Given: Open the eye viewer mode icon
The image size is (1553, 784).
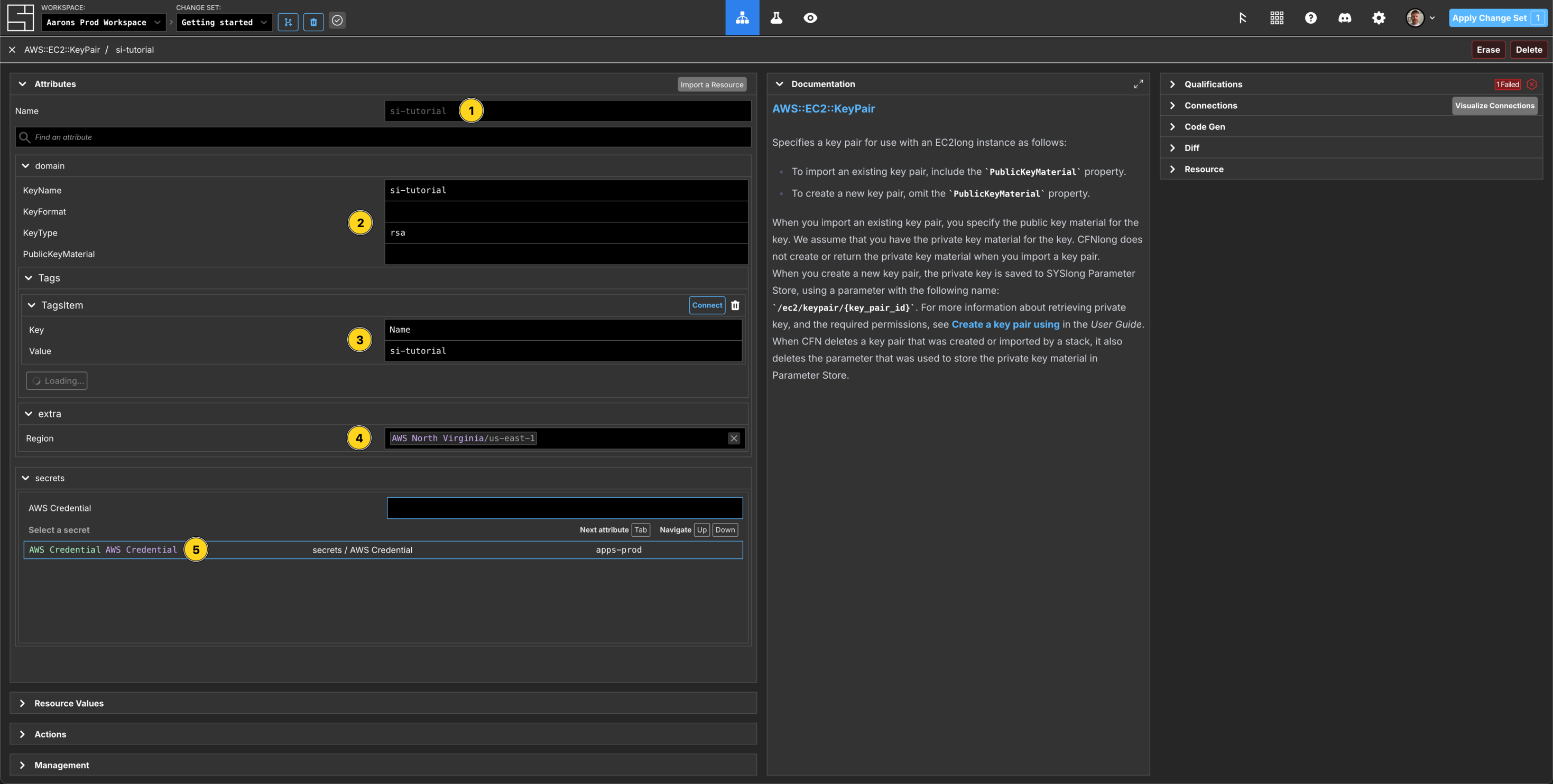Looking at the screenshot, I should tap(810, 17).
